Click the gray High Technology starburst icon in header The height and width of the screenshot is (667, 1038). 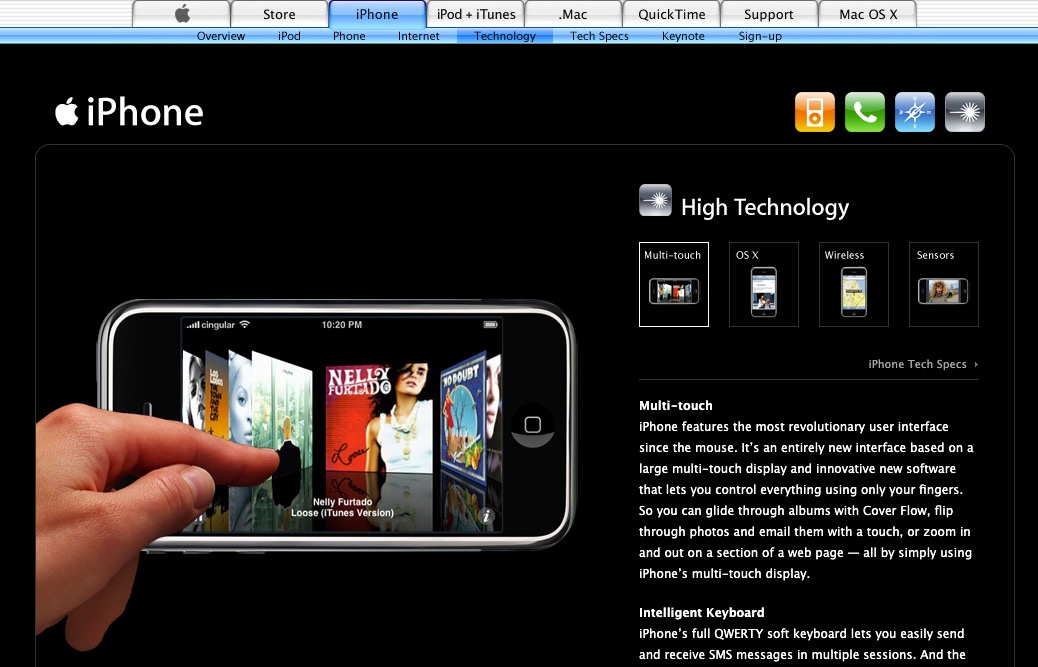[x=965, y=112]
